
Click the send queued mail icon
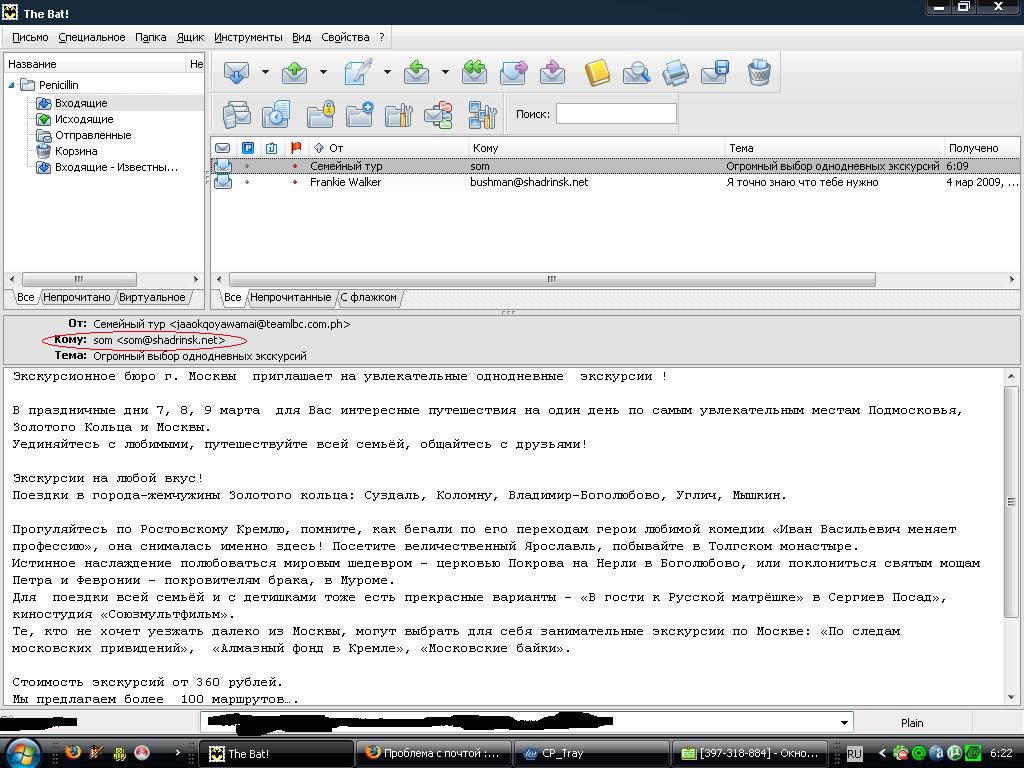pos(295,72)
